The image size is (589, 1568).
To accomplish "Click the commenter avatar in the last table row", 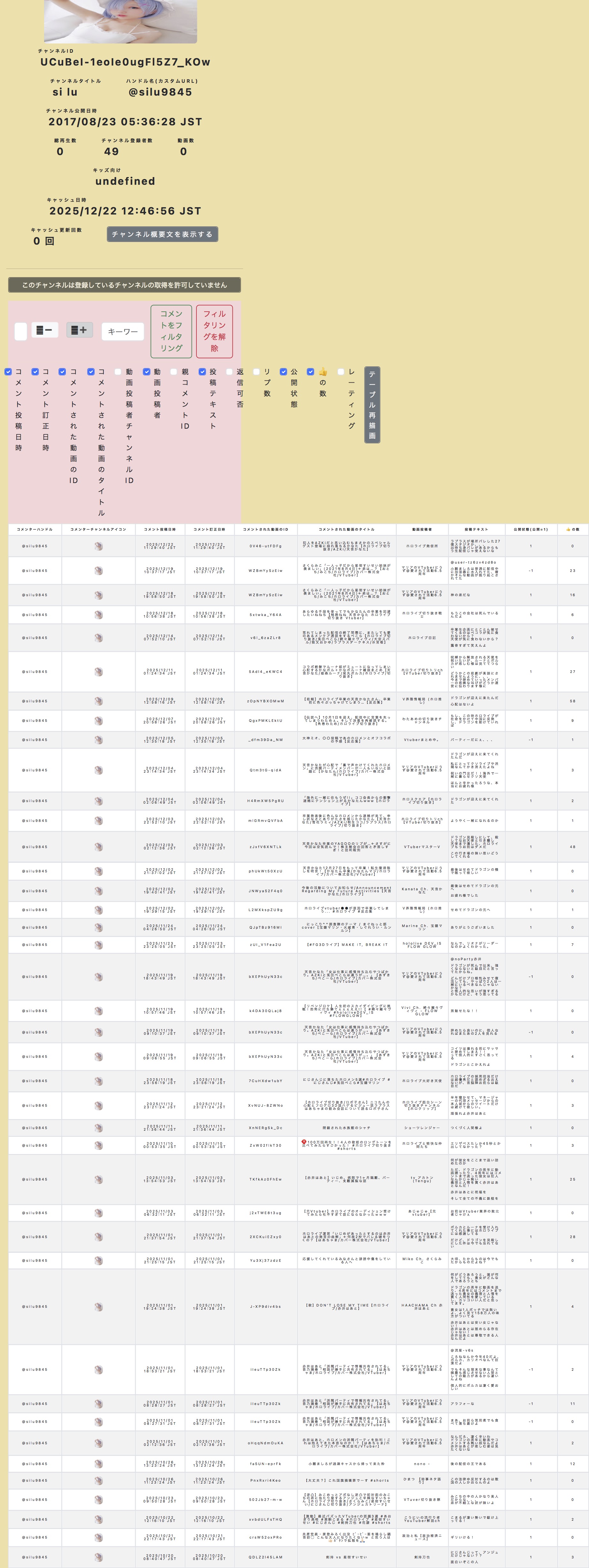I will coord(99,1556).
